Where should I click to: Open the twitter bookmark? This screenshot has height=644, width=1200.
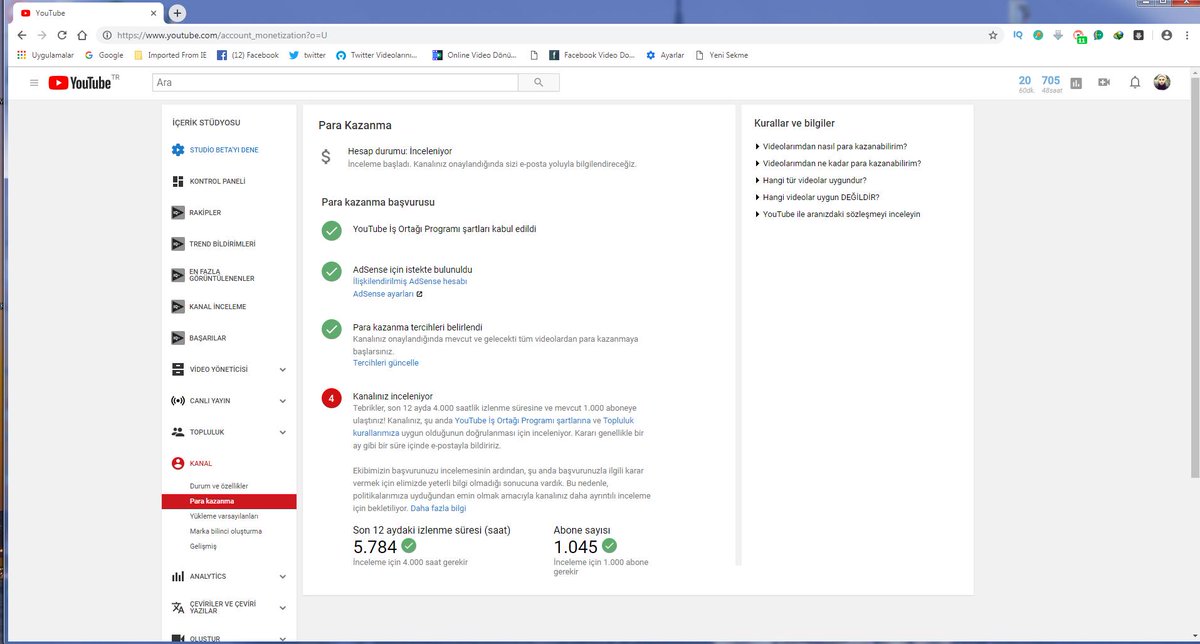pos(307,55)
